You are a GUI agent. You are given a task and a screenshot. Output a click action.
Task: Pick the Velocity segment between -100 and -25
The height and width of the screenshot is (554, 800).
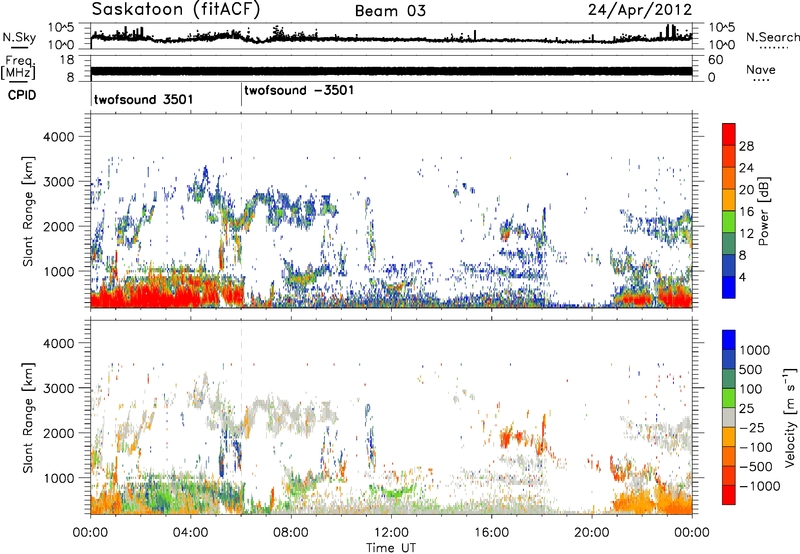[729, 437]
